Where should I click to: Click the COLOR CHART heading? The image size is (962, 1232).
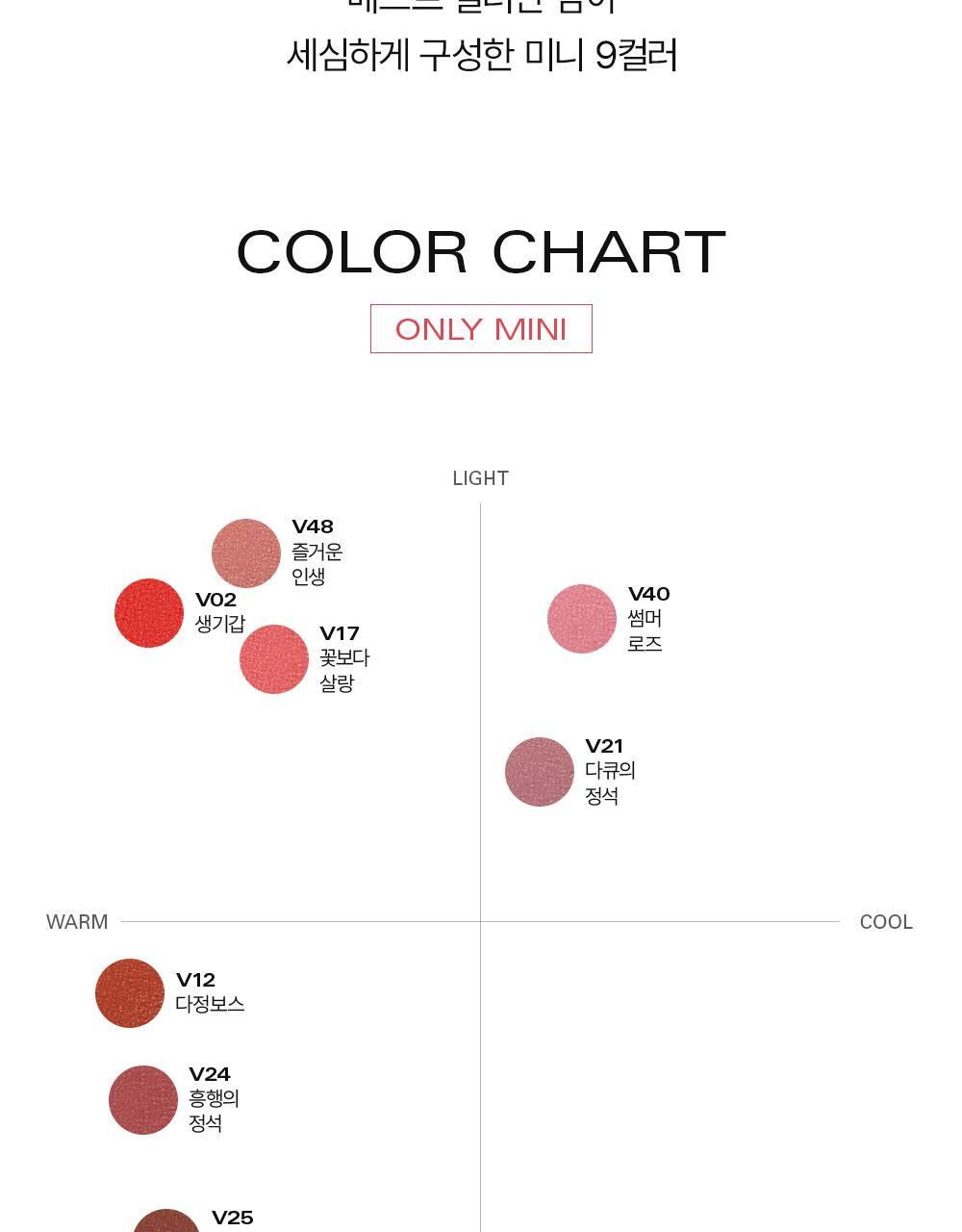click(481, 253)
